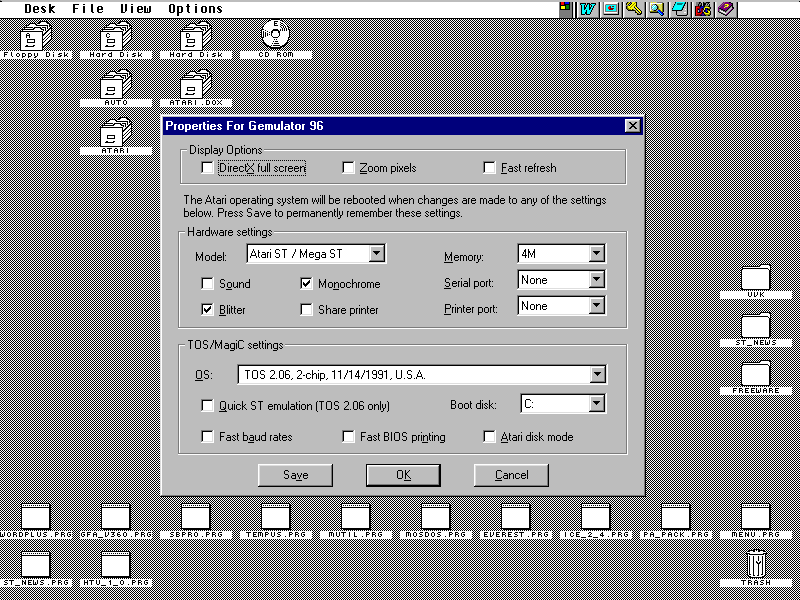Click the four-color squares toolbar icon

pyautogui.click(x=565, y=9)
